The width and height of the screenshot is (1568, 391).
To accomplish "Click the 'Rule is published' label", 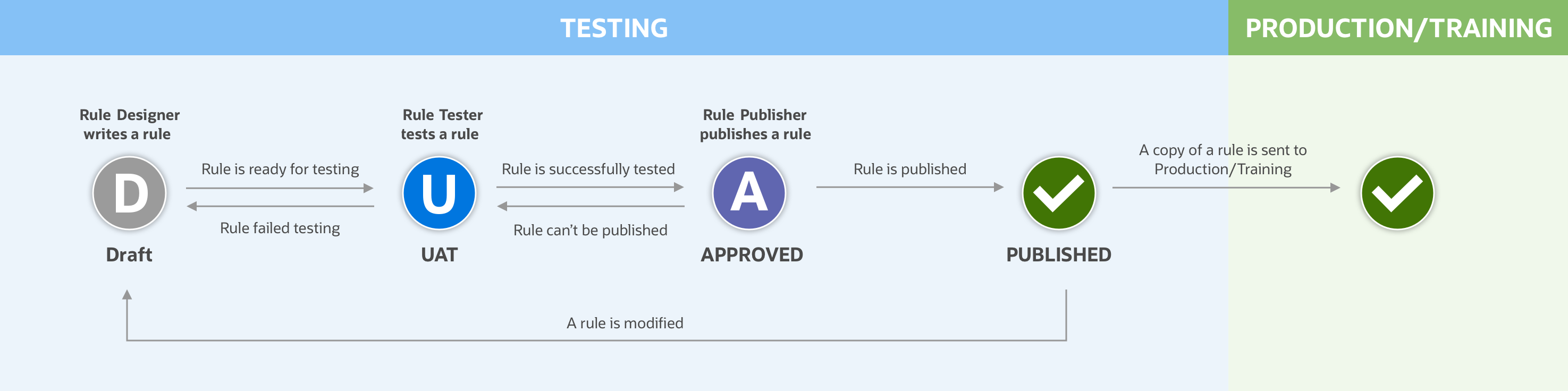I will 909,169.
